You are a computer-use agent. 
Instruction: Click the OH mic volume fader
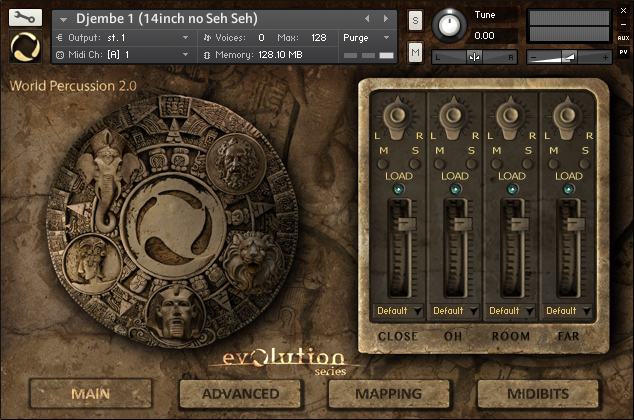click(x=463, y=224)
